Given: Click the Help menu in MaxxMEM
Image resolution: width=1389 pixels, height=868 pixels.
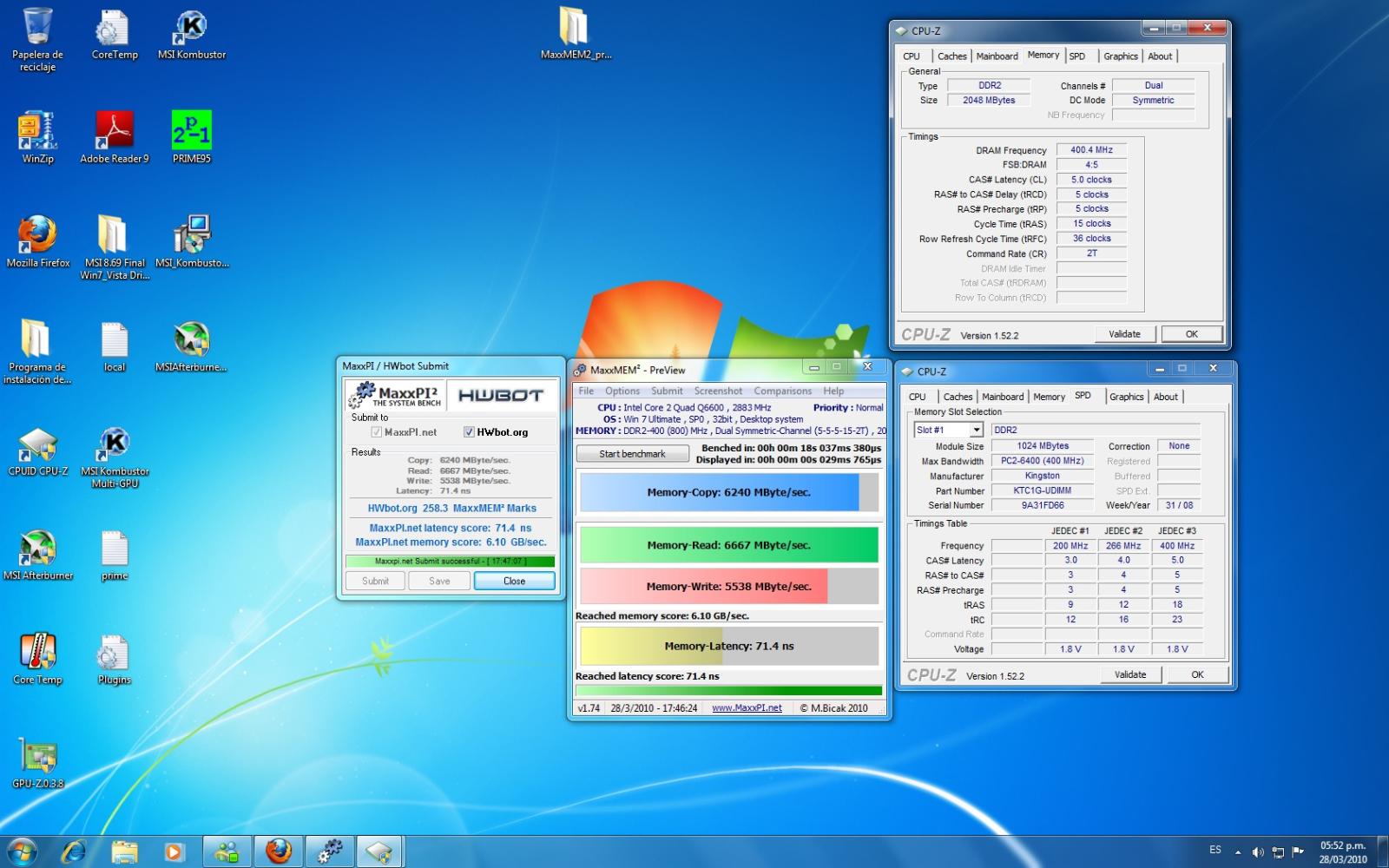Looking at the screenshot, I should (833, 391).
